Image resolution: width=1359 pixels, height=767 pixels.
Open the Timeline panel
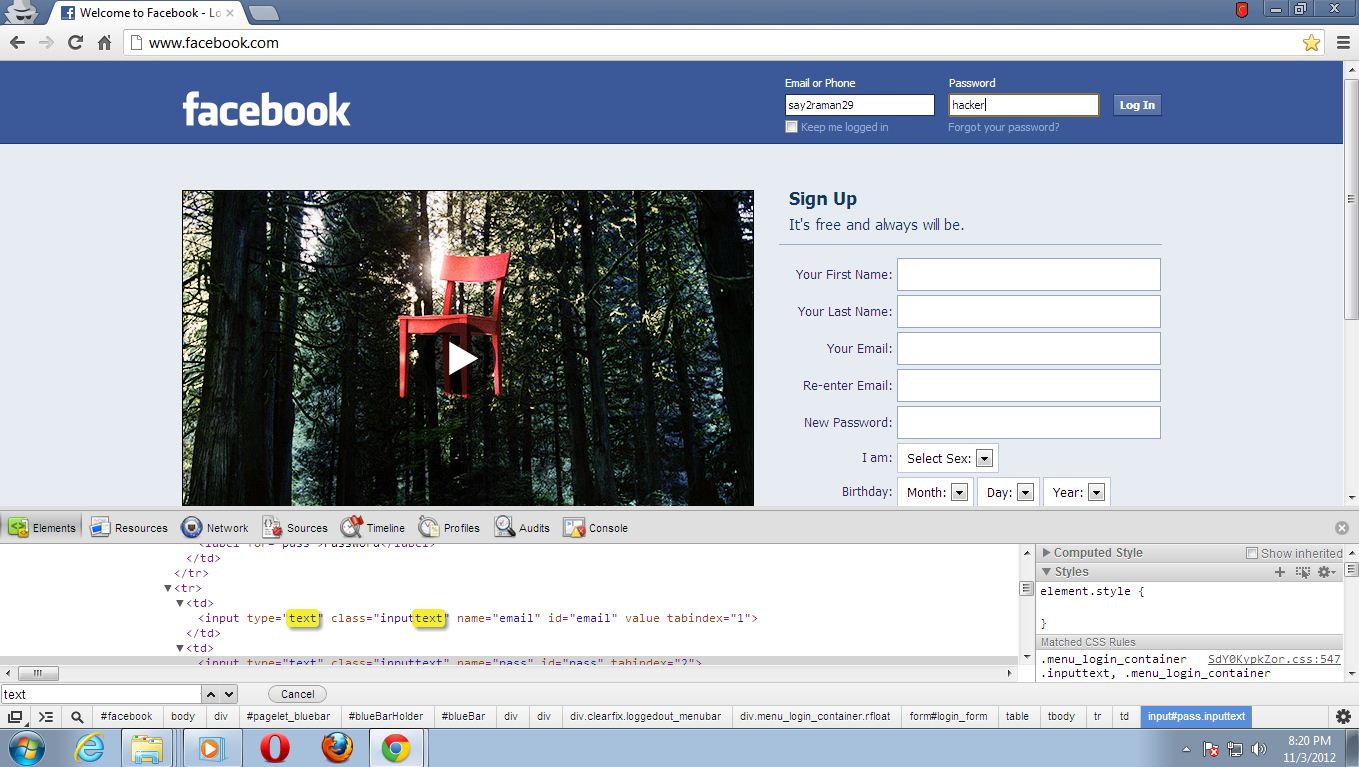coord(373,528)
